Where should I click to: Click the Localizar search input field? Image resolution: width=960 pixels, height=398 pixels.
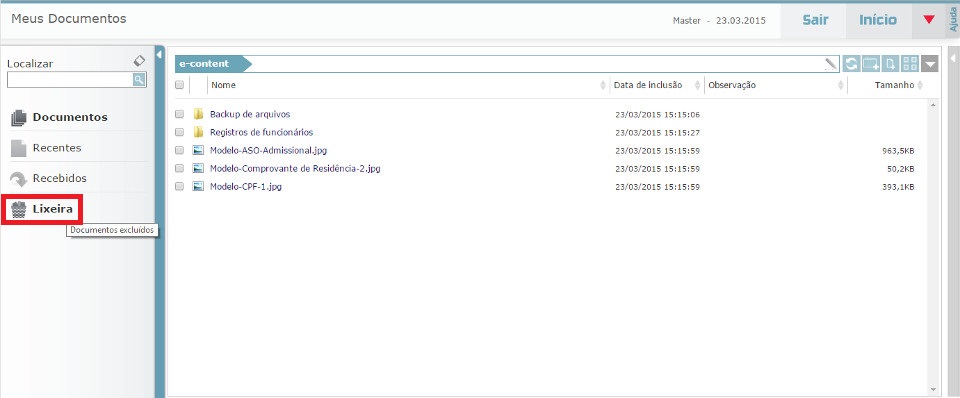pyautogui.click(x=70, y=80)
